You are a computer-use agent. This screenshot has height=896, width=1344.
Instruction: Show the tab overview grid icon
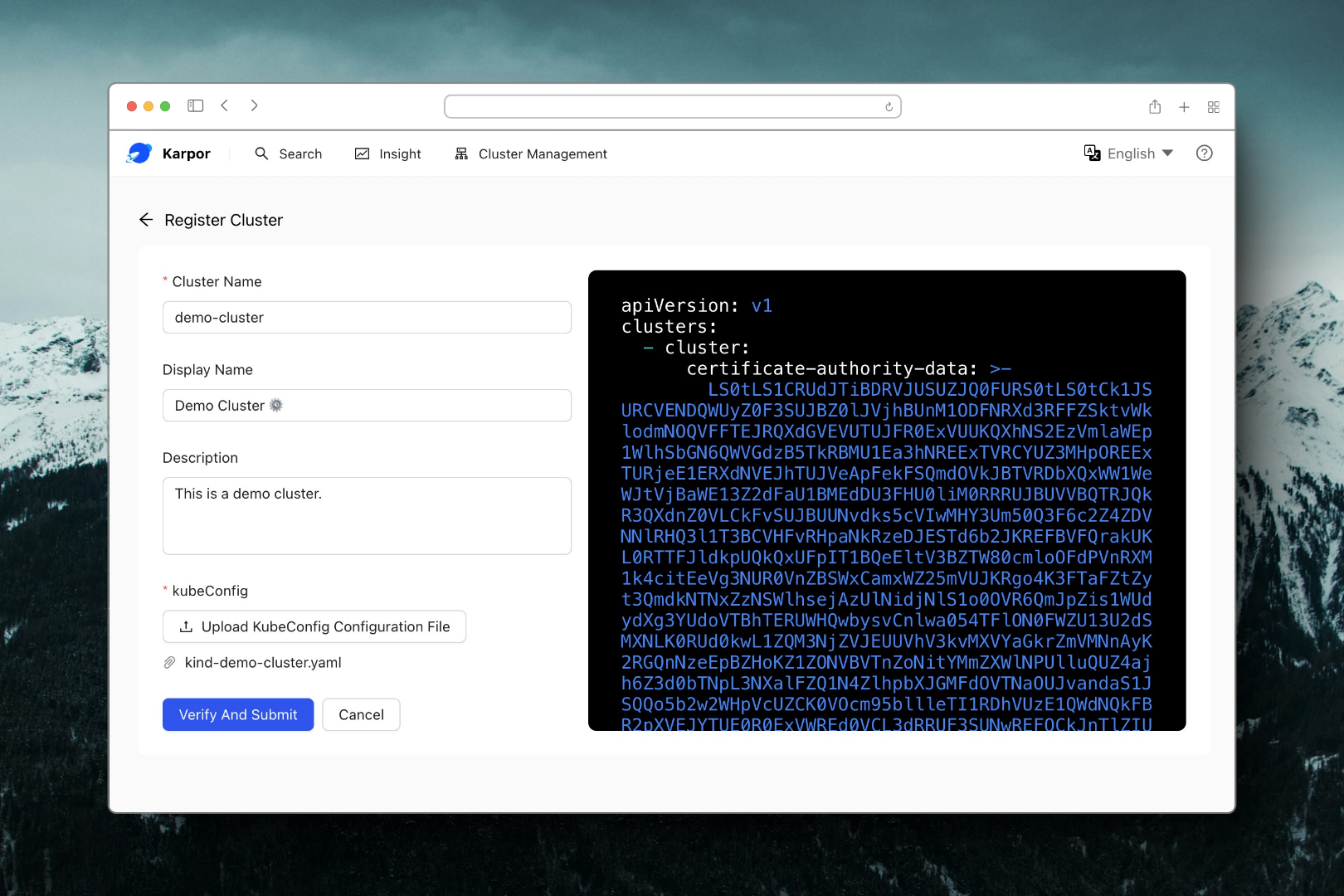1213,107
